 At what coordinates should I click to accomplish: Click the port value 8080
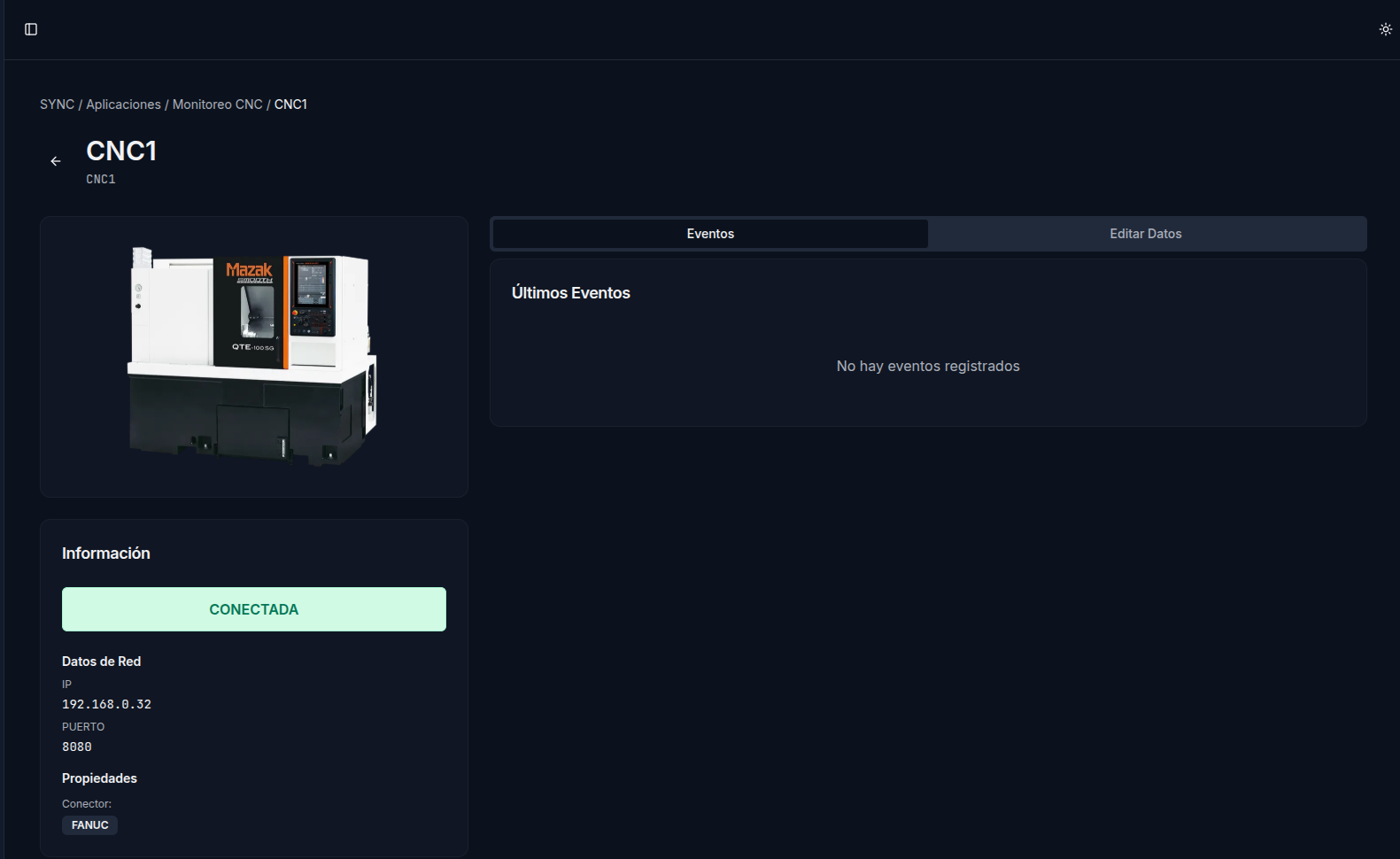77,747
